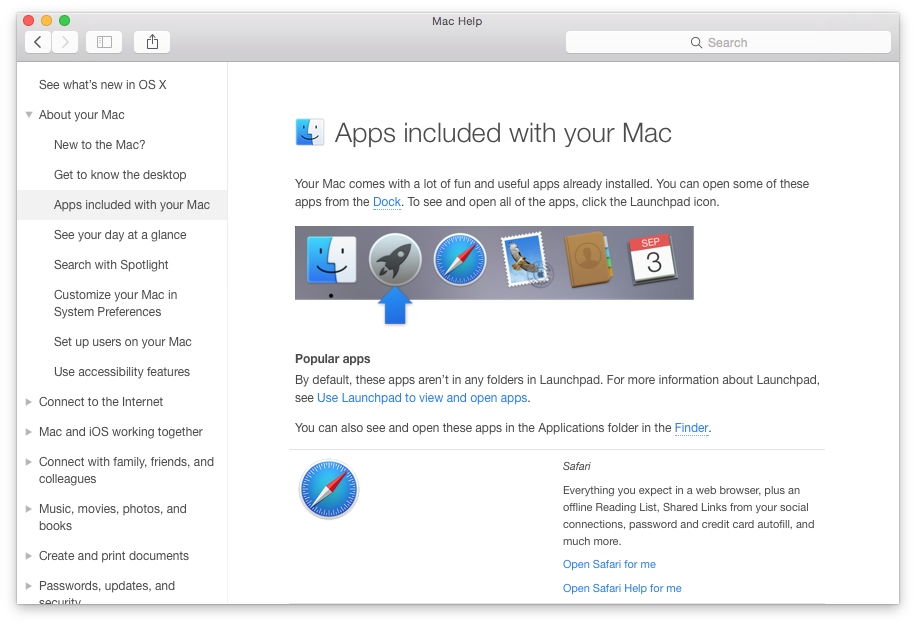Open See your day at a glance
The image size is (916, 625).
[120, 235]
